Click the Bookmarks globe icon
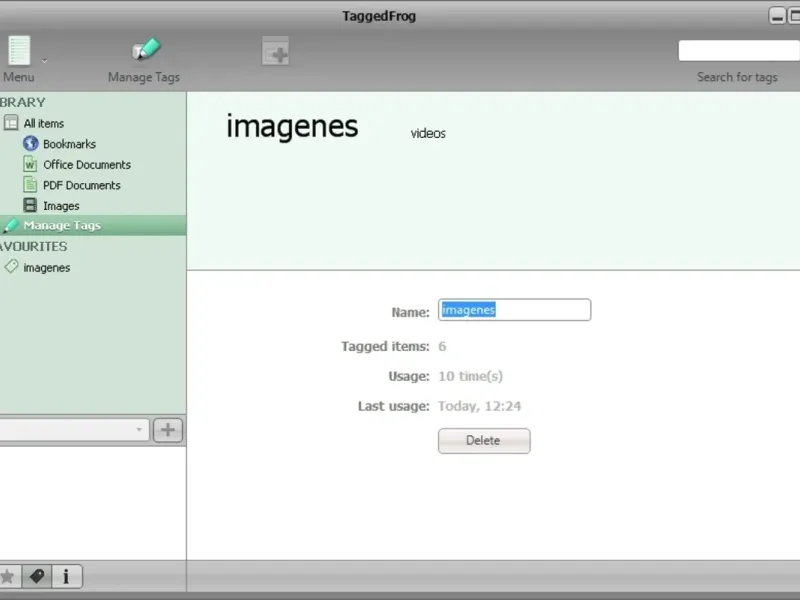 [31, 143]
